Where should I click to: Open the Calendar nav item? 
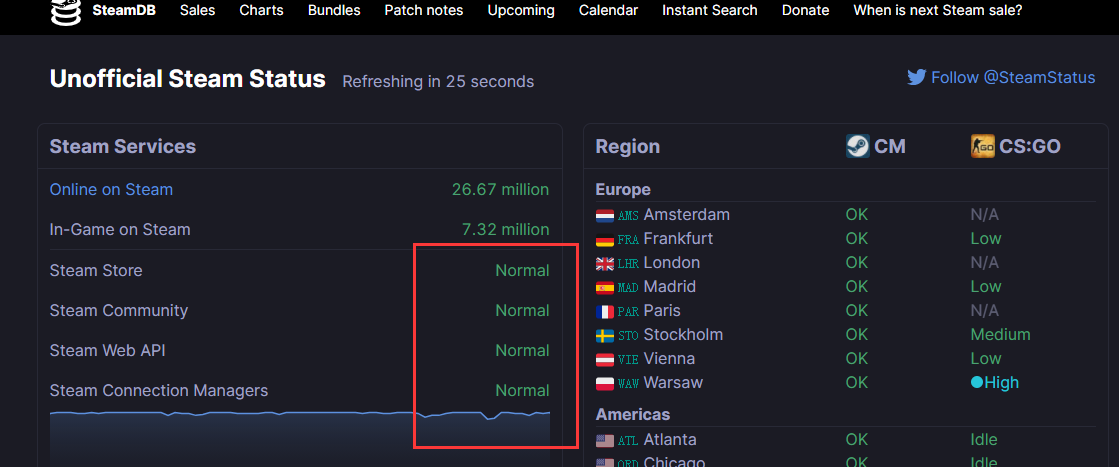pos(608,10)
